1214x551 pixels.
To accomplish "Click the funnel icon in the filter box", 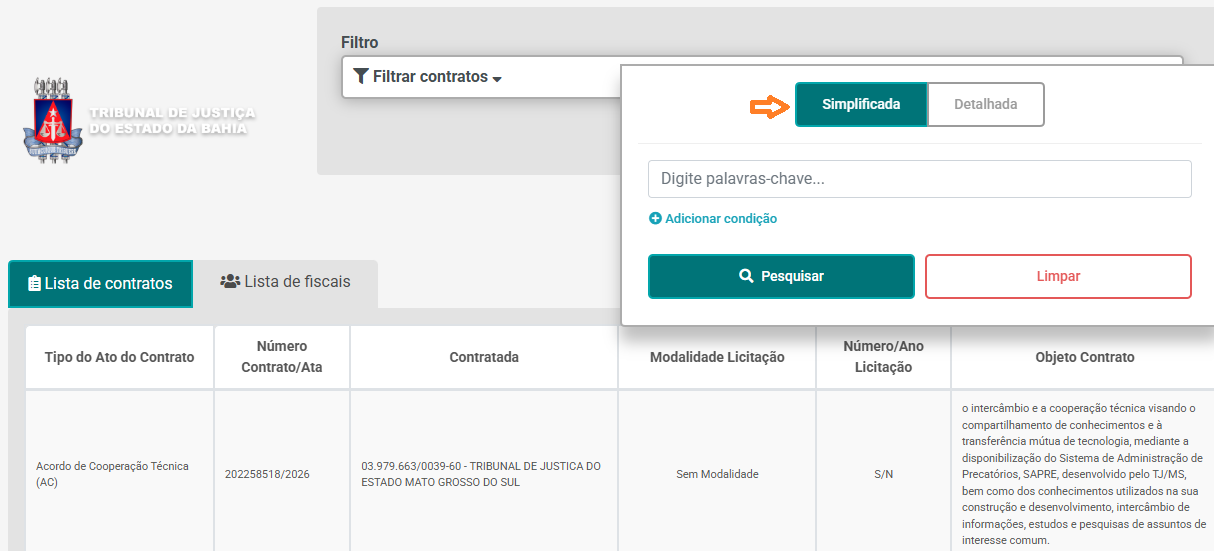I will point(361,76).
